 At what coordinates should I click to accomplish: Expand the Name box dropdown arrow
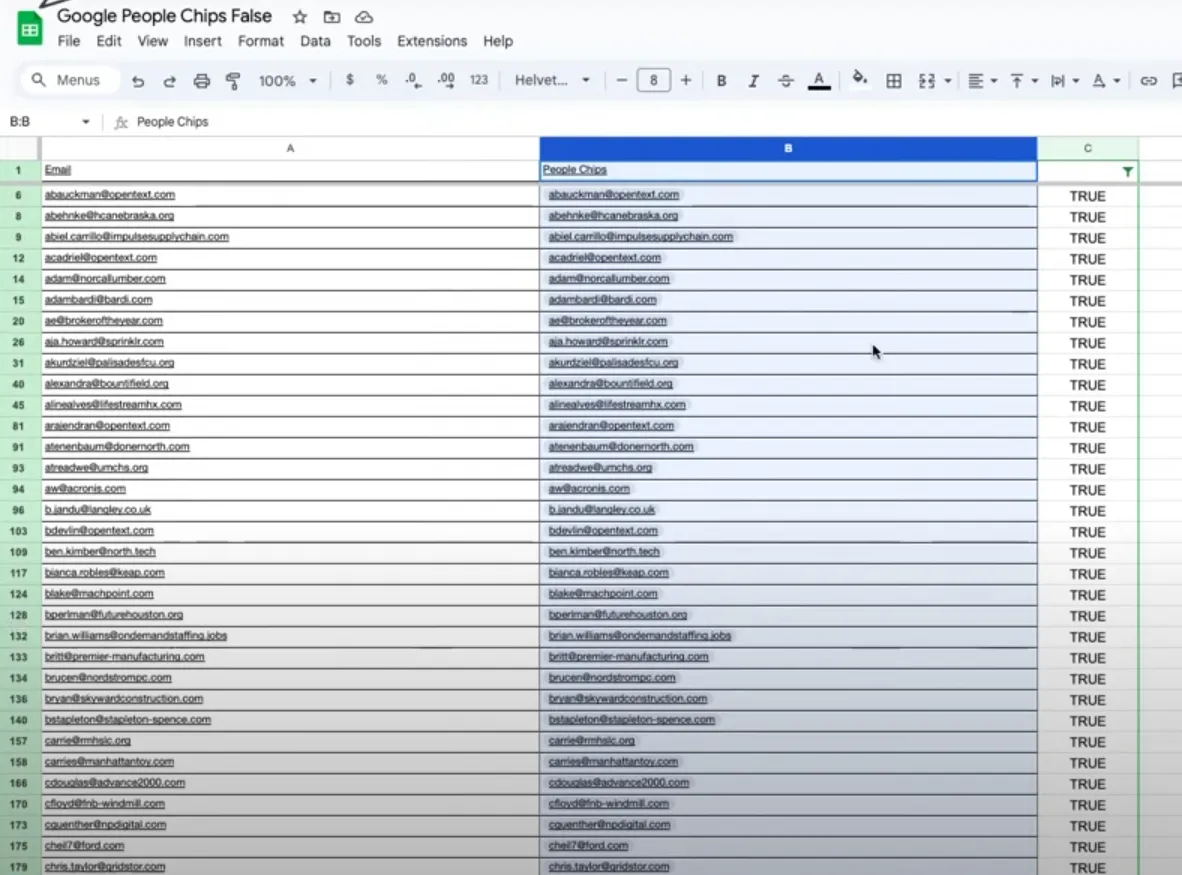pos(85,121)
